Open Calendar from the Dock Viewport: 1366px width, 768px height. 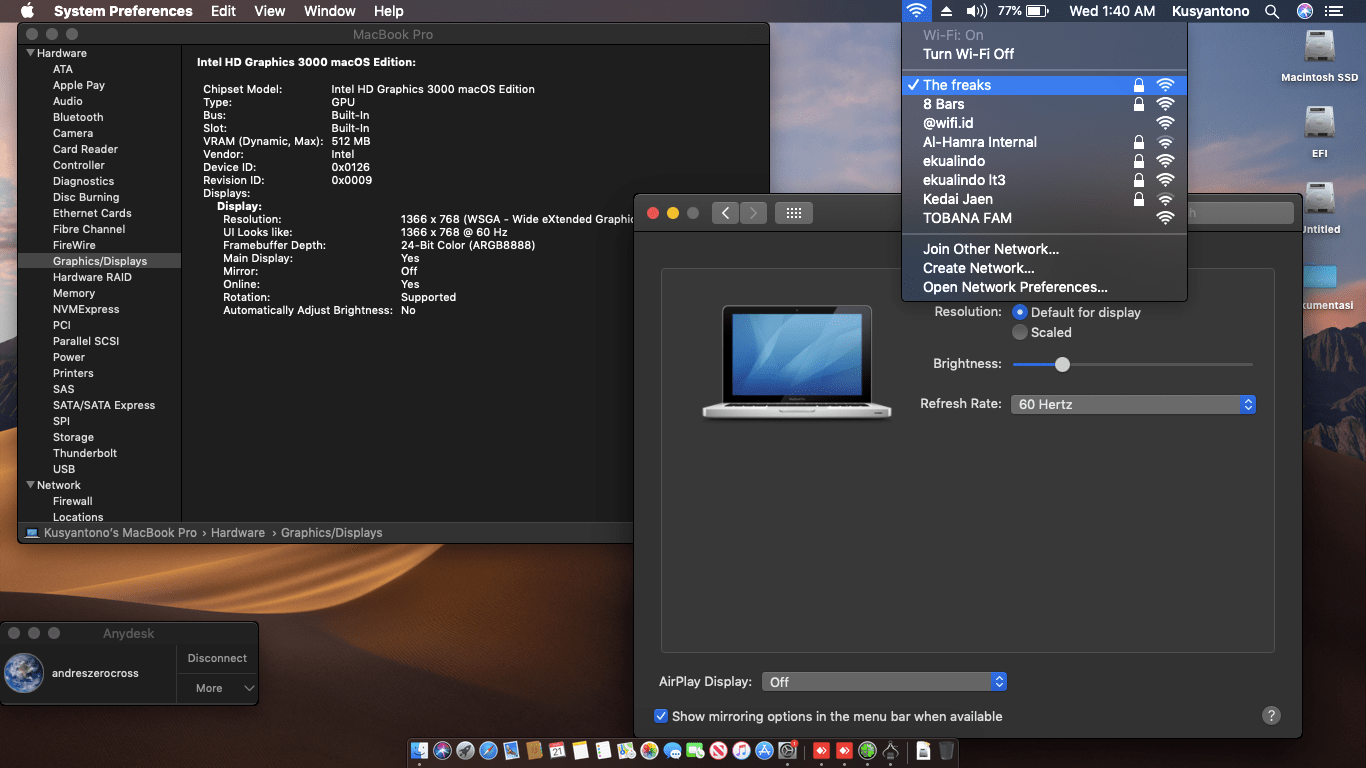[x=558, y=750]
